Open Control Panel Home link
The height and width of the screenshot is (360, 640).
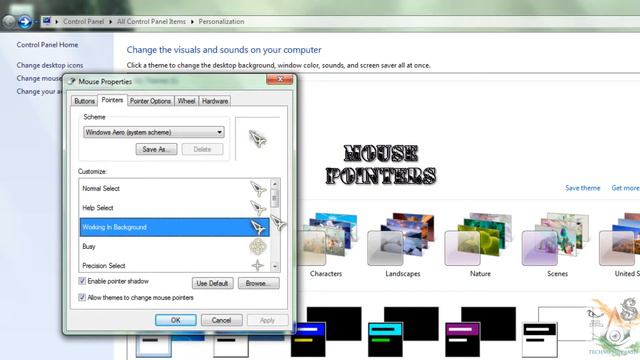coord(47,45)
